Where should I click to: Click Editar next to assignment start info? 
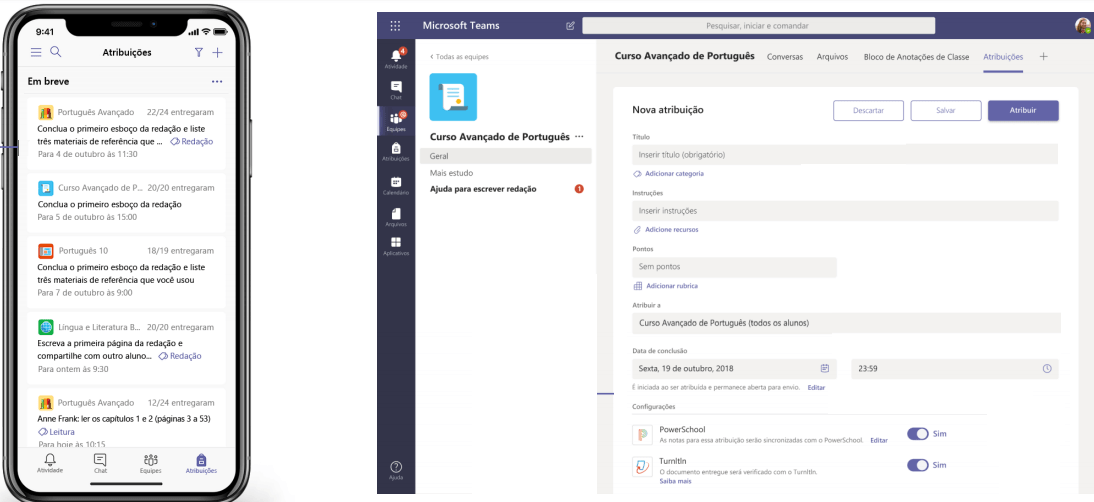[816, 387]
